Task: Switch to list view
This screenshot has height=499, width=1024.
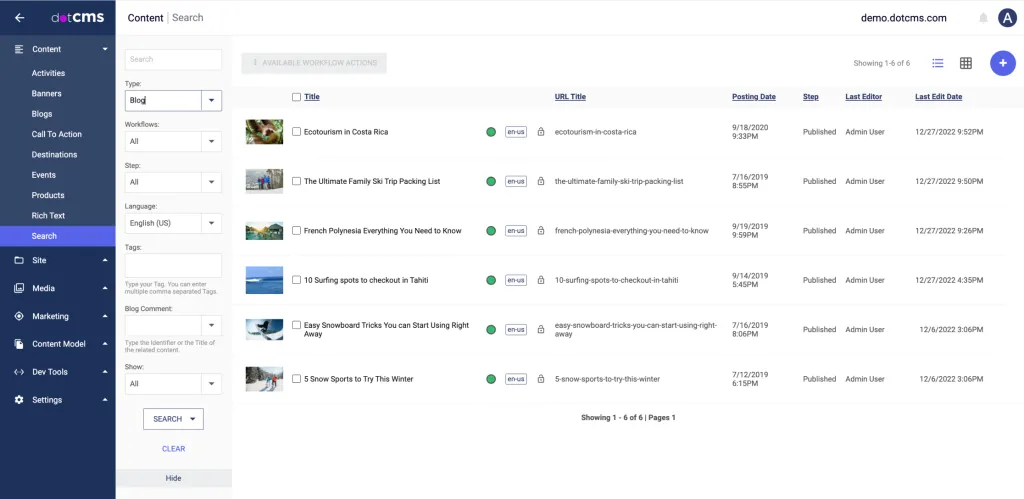Action: pyautogui.click(x=937, y=63)
